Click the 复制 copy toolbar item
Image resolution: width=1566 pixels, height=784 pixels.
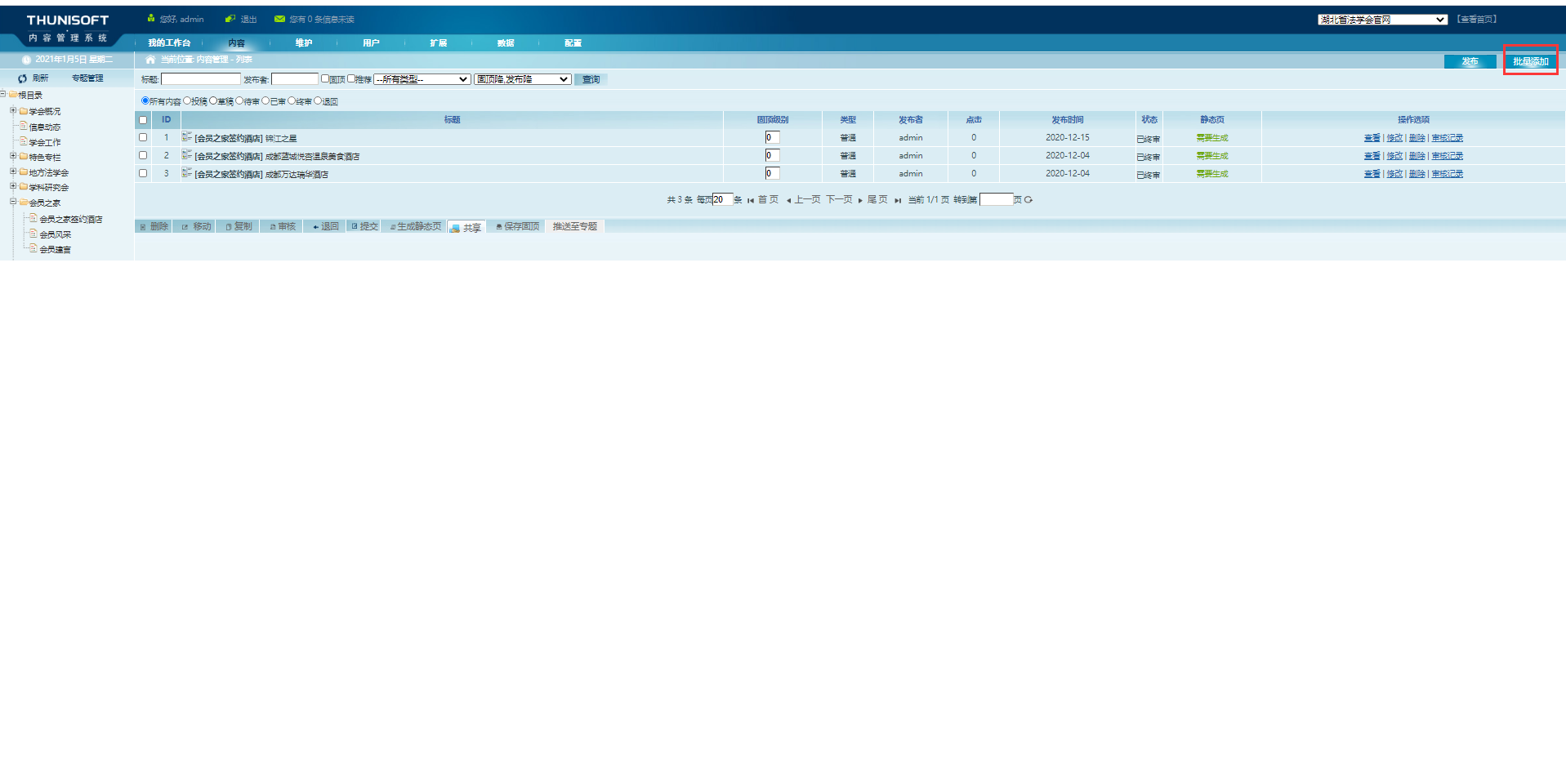tap(239, 226)
